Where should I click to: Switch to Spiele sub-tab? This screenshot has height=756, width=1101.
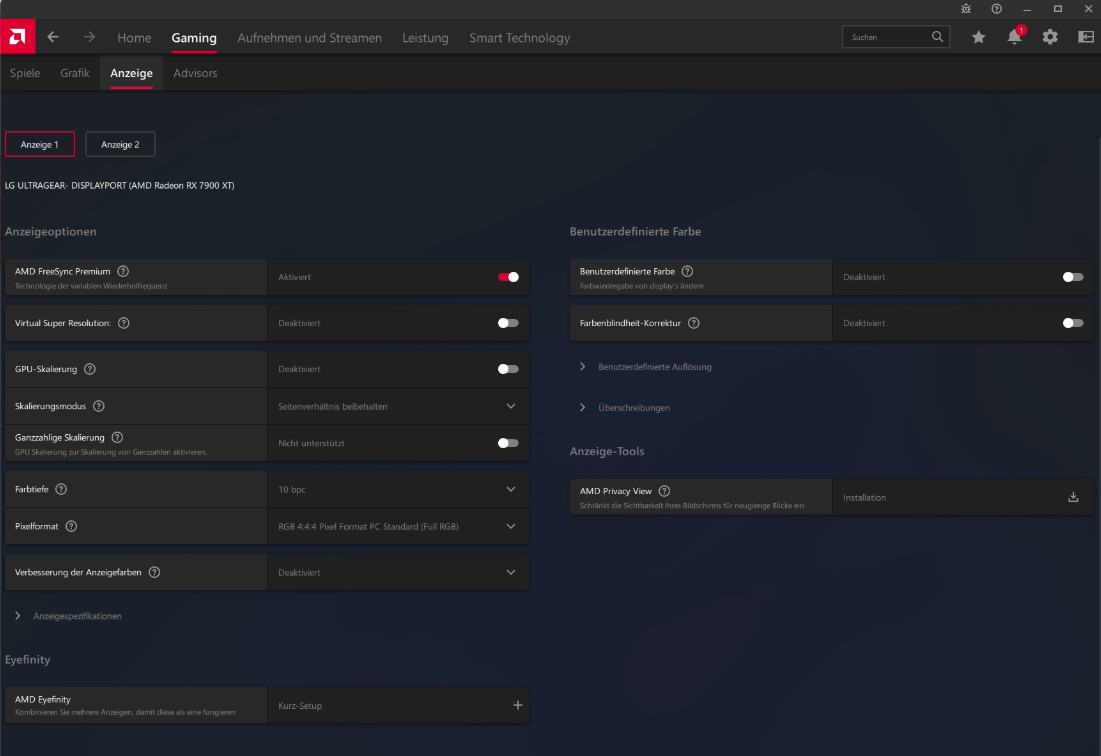(x=25, y=73)
